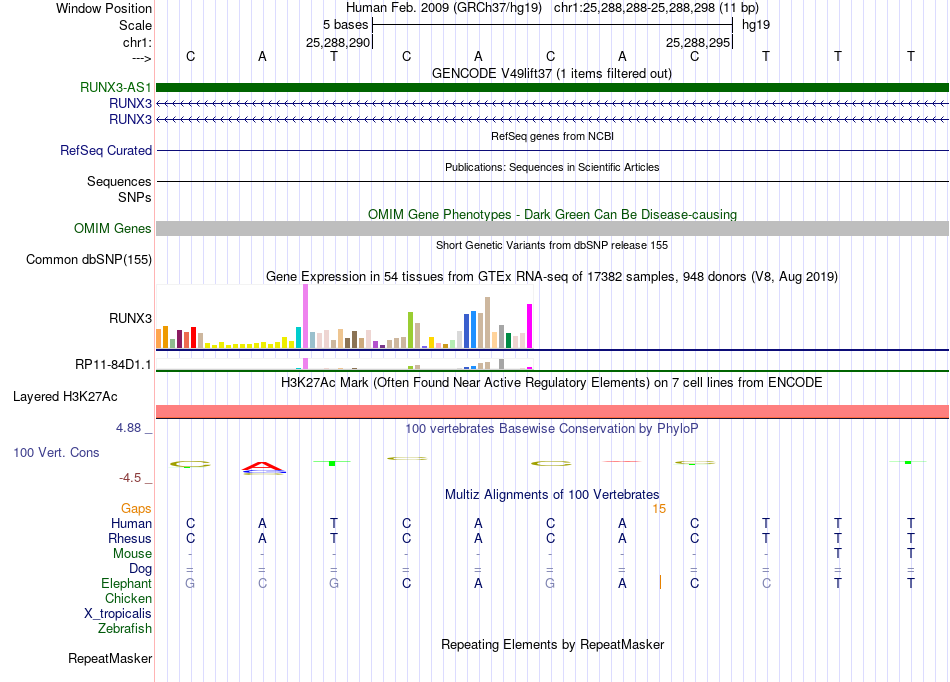Click the RP11-84D1.1 label
The height and width of the screenshot is (682, 950).
click(x=113, y=365)
